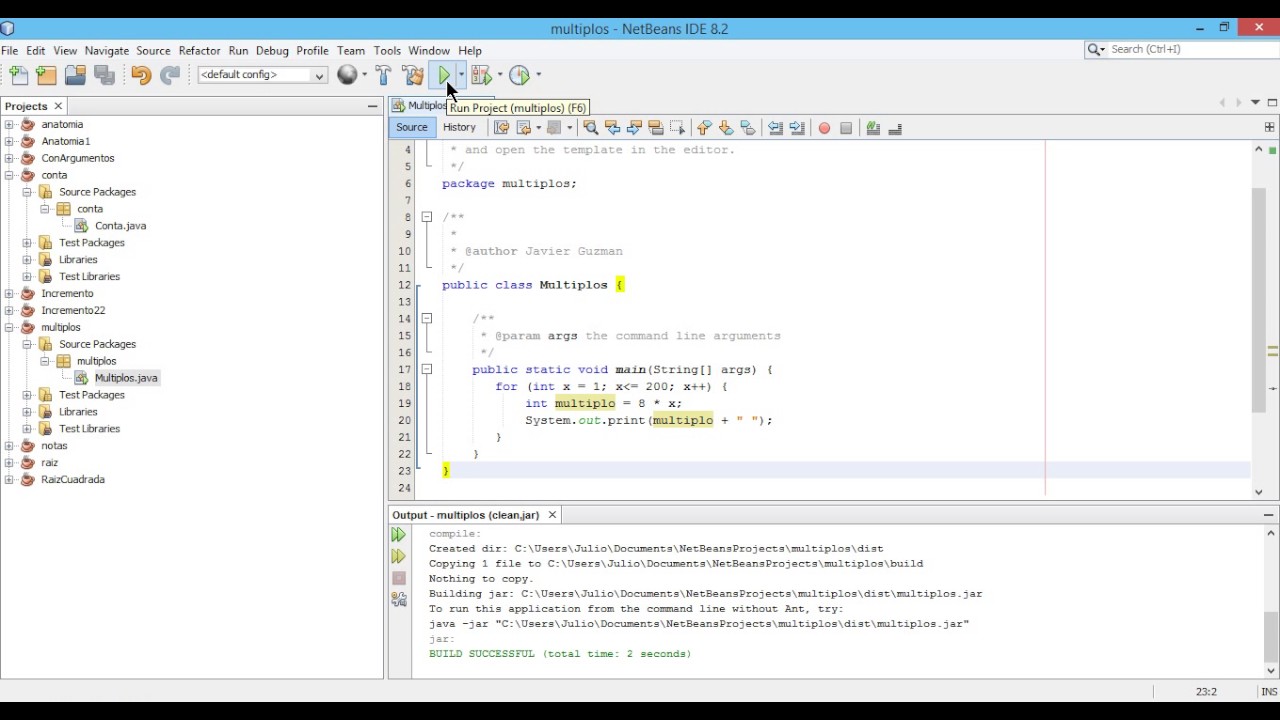1280x720 pixels.
Task: Expand Test Packages under multiplos
Action: [27, 395]
